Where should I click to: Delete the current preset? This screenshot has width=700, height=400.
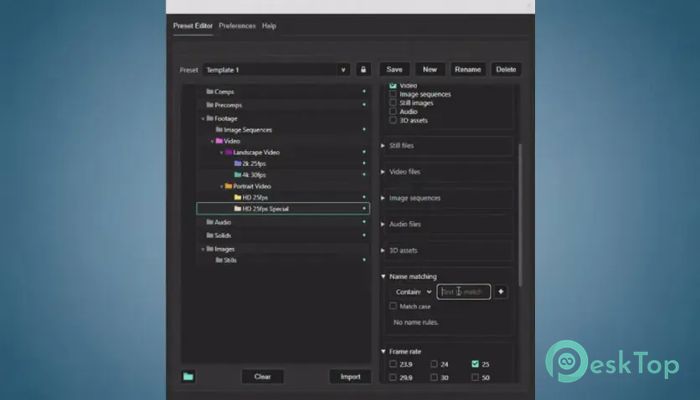point(506,70)
